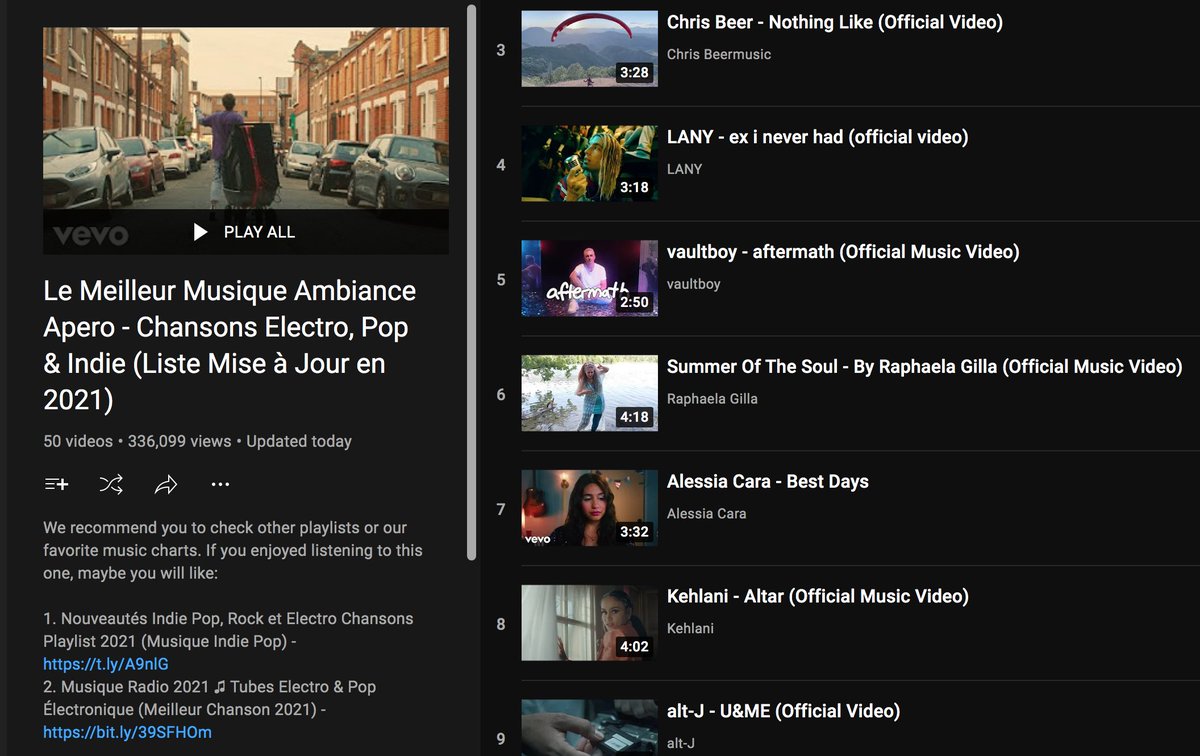Viewport: 1200px width, 756px height.
Task: Open the Chris Beermusic channel
Action: [x=719, y=54]
